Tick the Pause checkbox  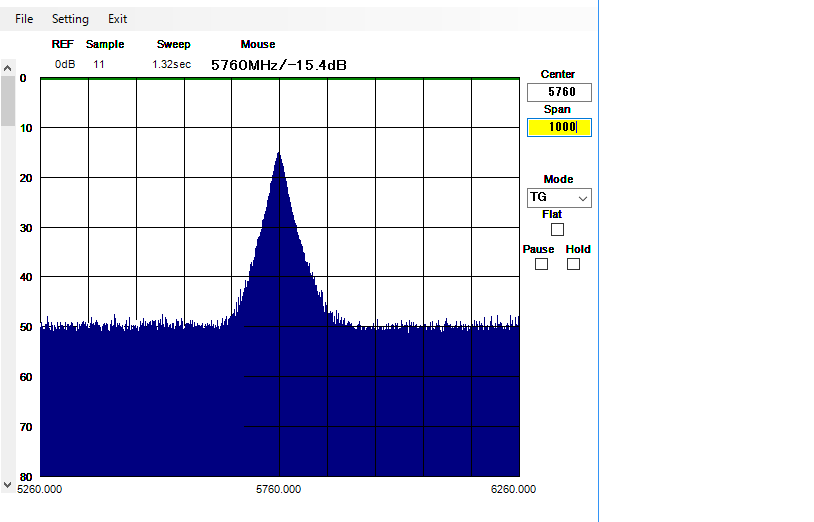541,264
